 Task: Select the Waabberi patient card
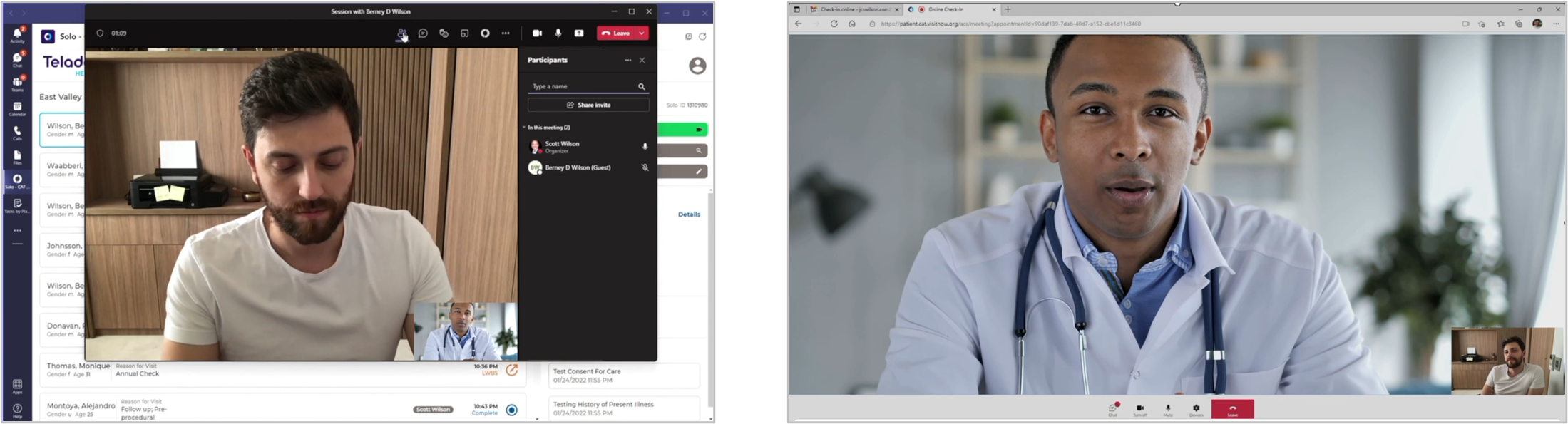point(62,170)
